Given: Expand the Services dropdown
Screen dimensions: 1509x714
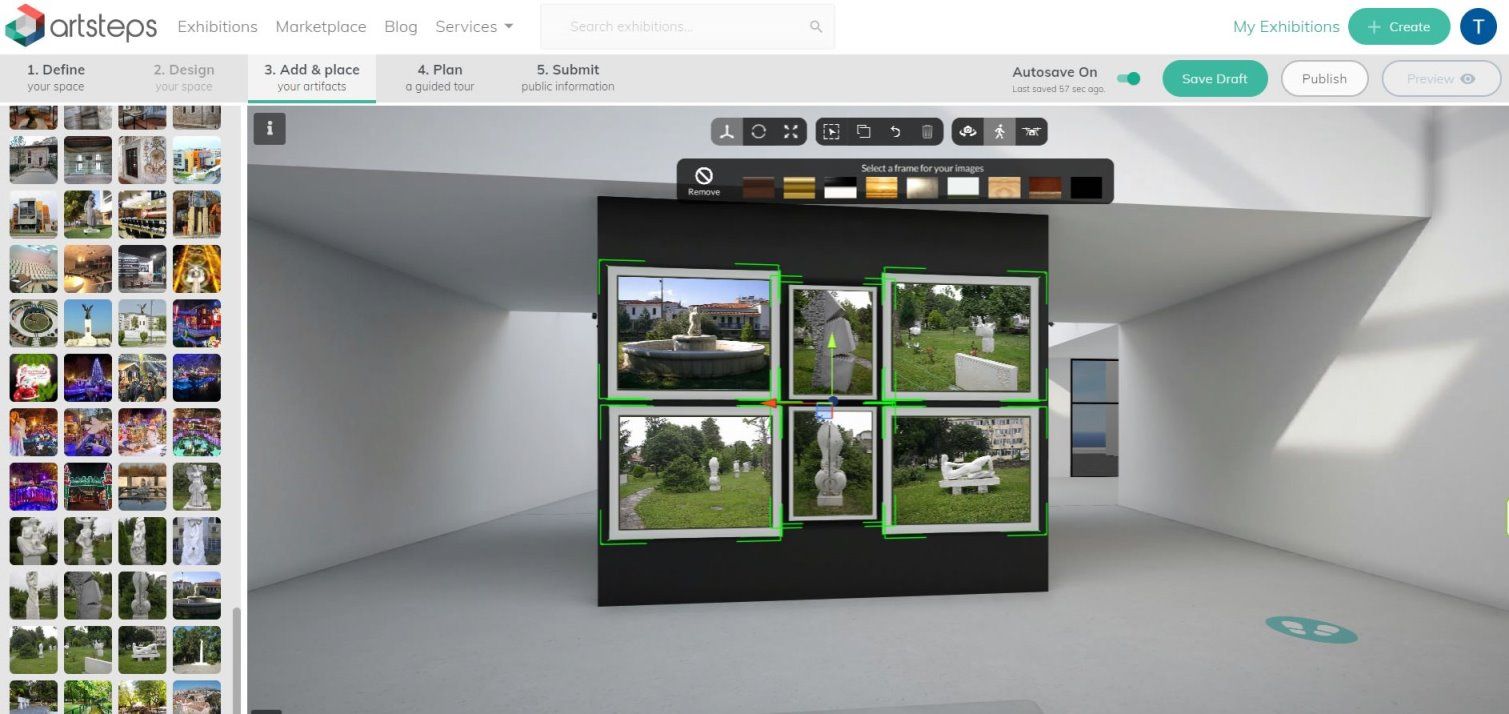Looking at the screenshot, I should (x=474, y=27).
